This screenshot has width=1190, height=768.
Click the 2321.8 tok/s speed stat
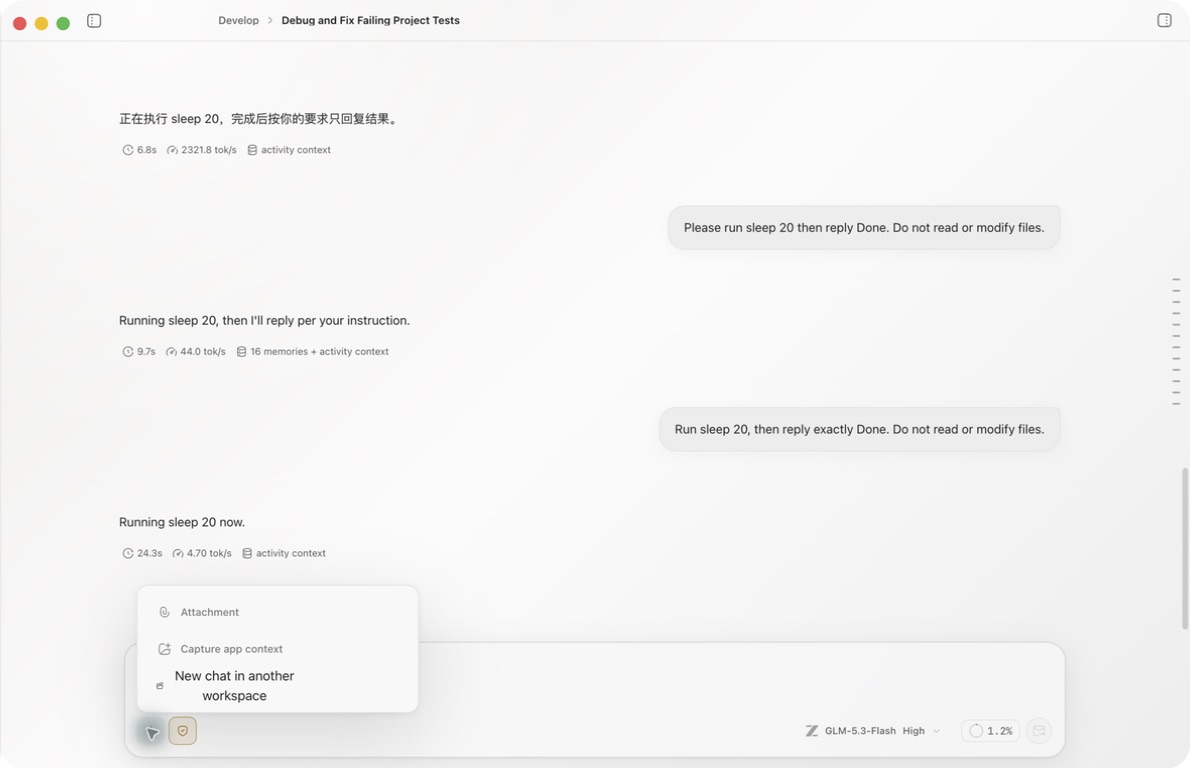[202, 150]
